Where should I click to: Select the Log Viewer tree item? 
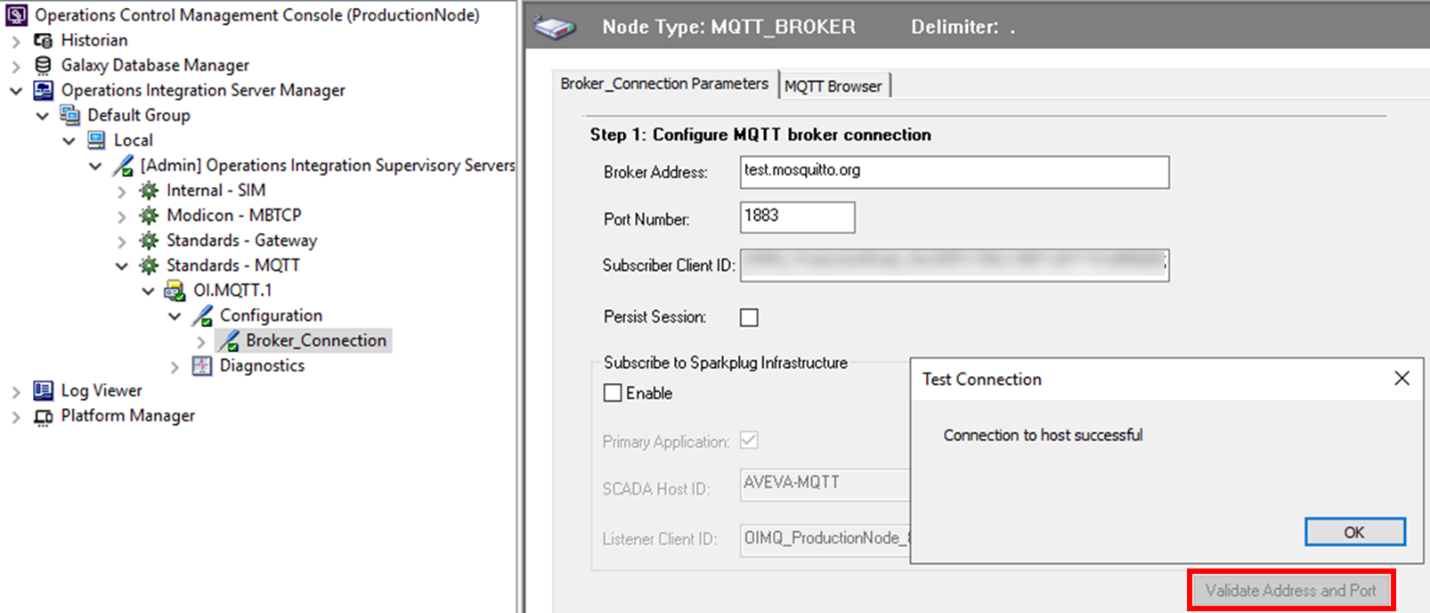(102, 390)
